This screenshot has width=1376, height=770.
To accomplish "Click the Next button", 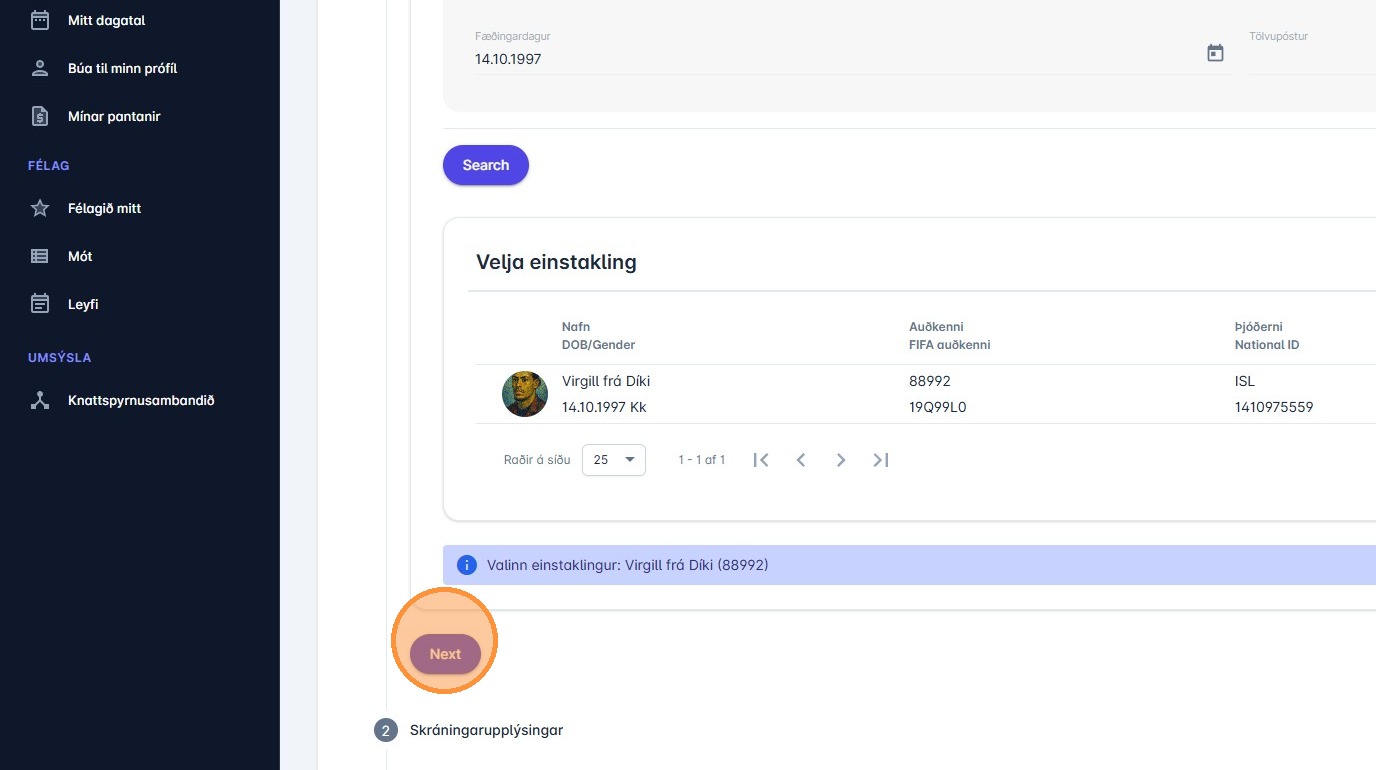I will [445, 654].
